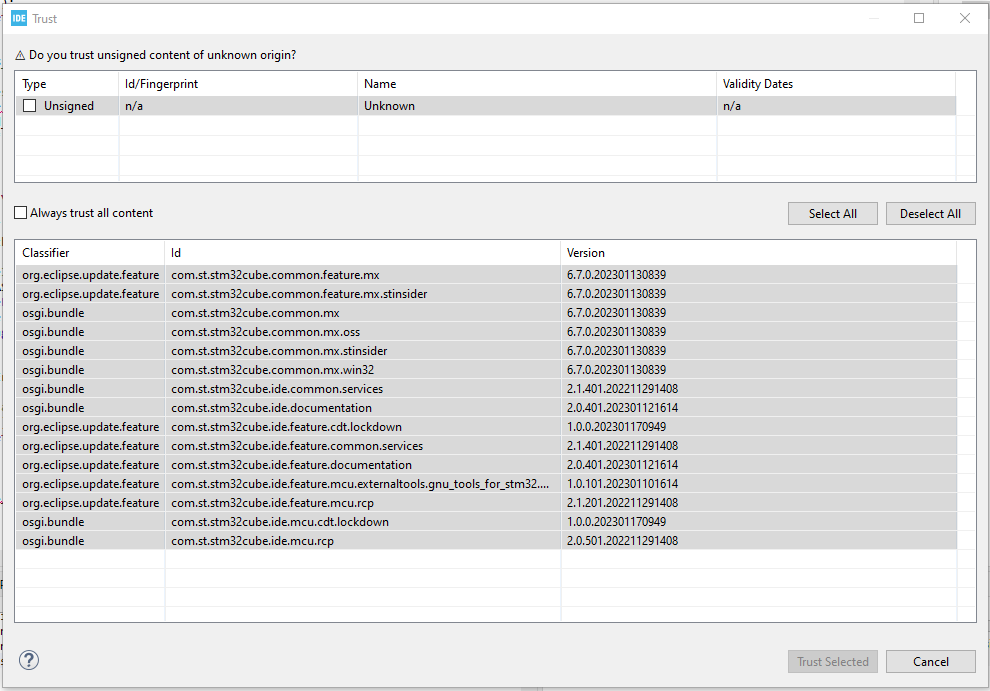Screen dimensions: 990x691
Task: Click the Deselect All button
Action: 931,213
